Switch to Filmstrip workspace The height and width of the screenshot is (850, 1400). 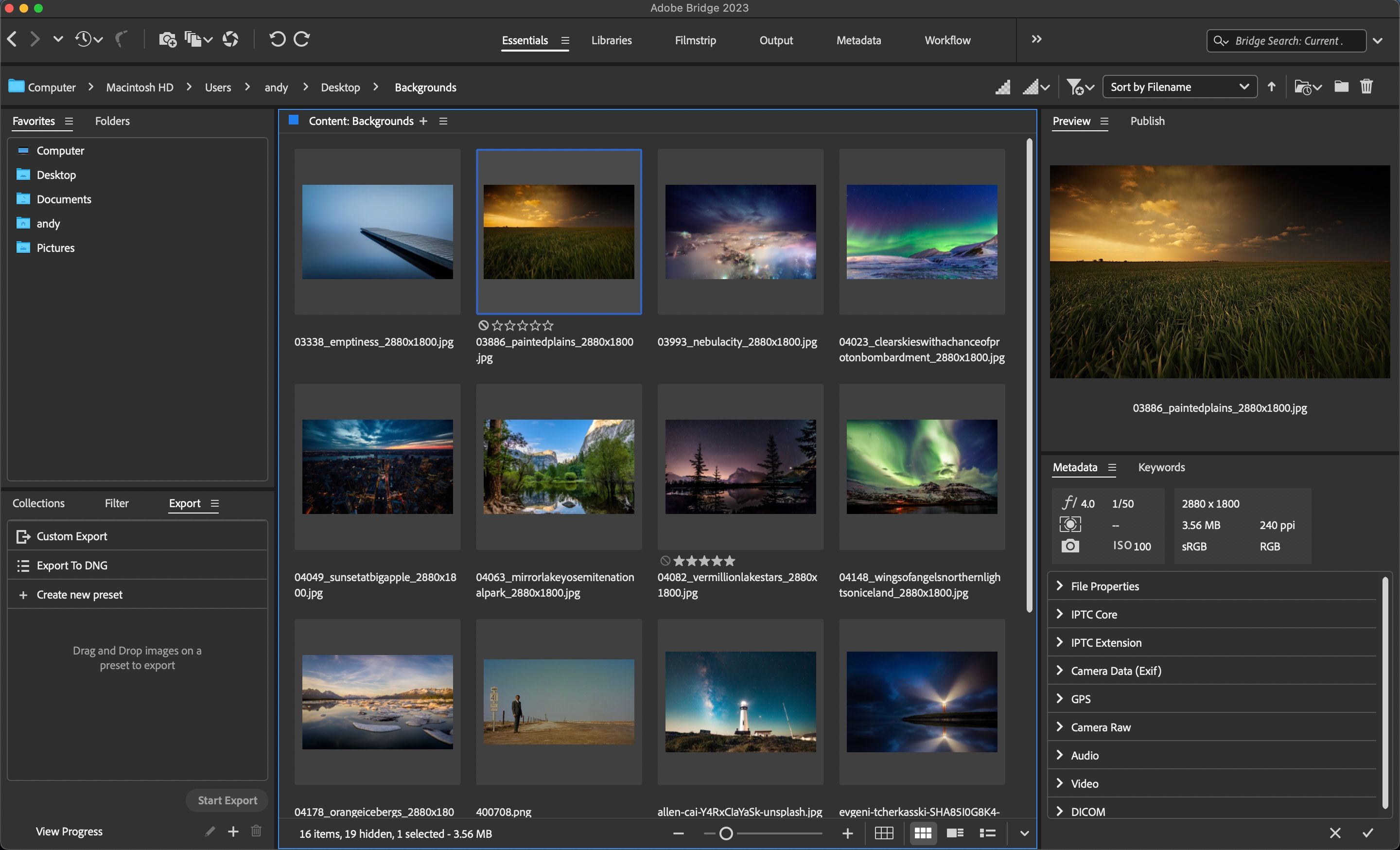[x=695, y=40]
